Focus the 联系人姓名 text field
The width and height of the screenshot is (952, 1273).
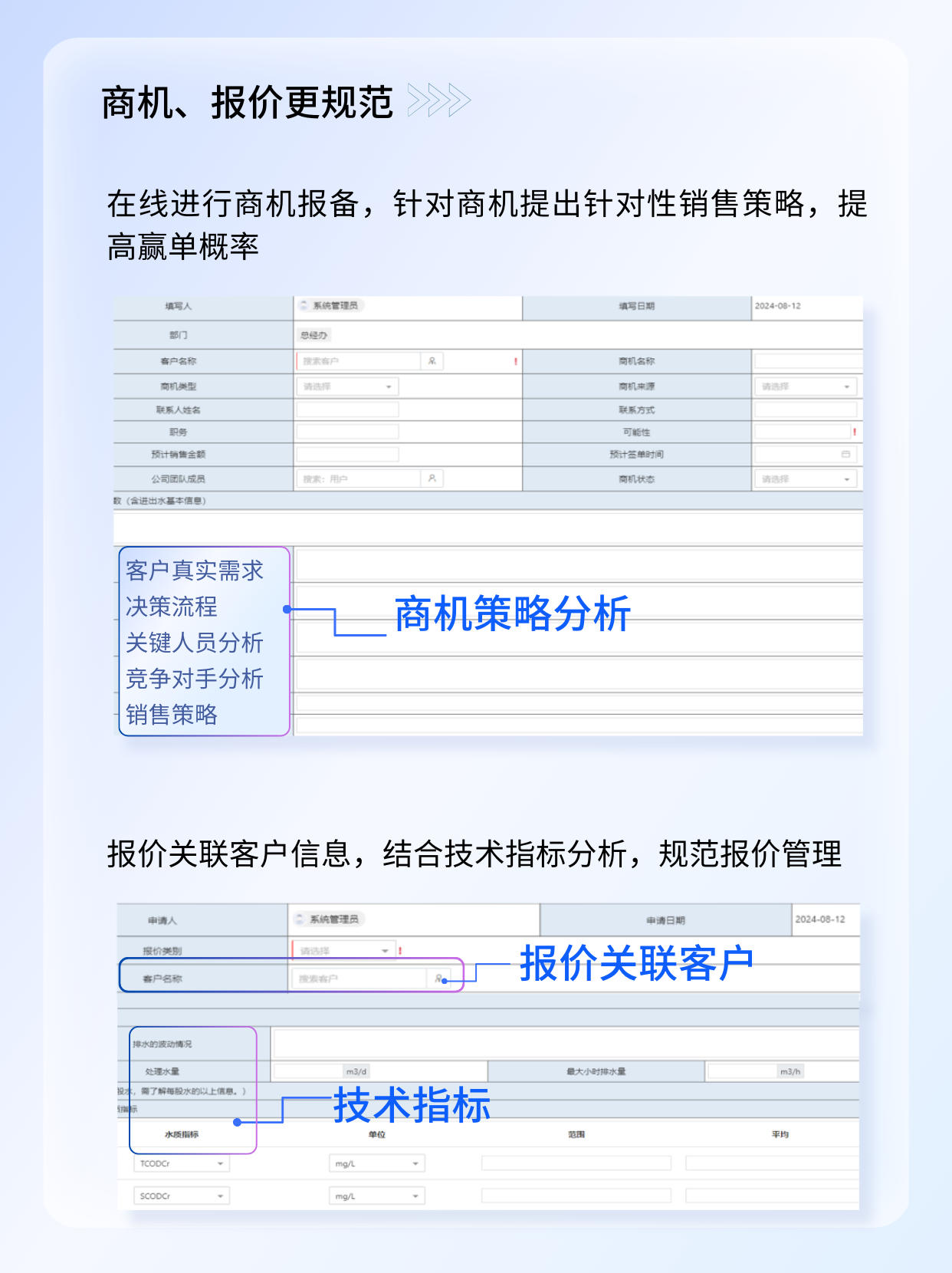coord(347,410)
